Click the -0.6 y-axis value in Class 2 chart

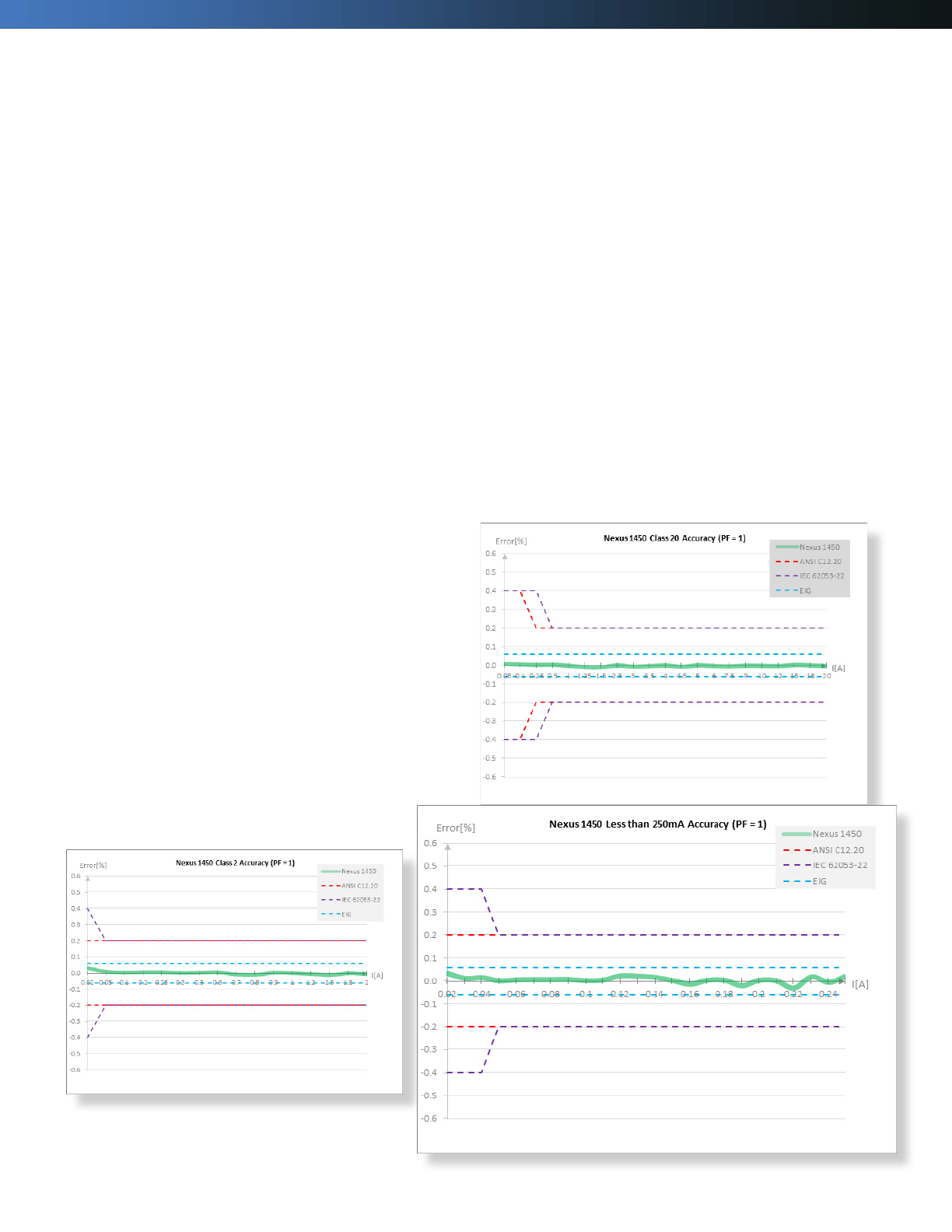click(75, 1070)
